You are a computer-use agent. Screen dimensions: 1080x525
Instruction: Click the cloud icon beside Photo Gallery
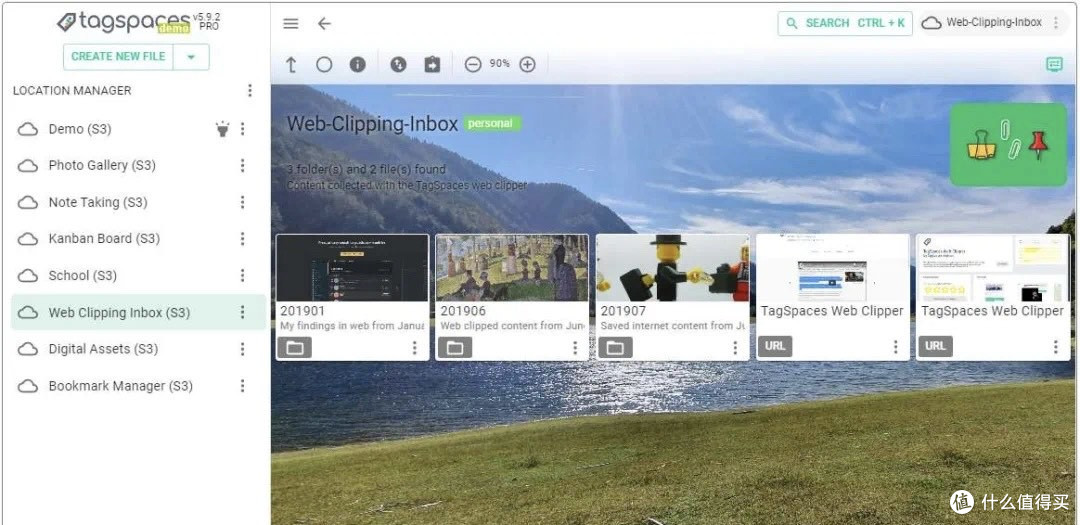[x=28, y=165]
